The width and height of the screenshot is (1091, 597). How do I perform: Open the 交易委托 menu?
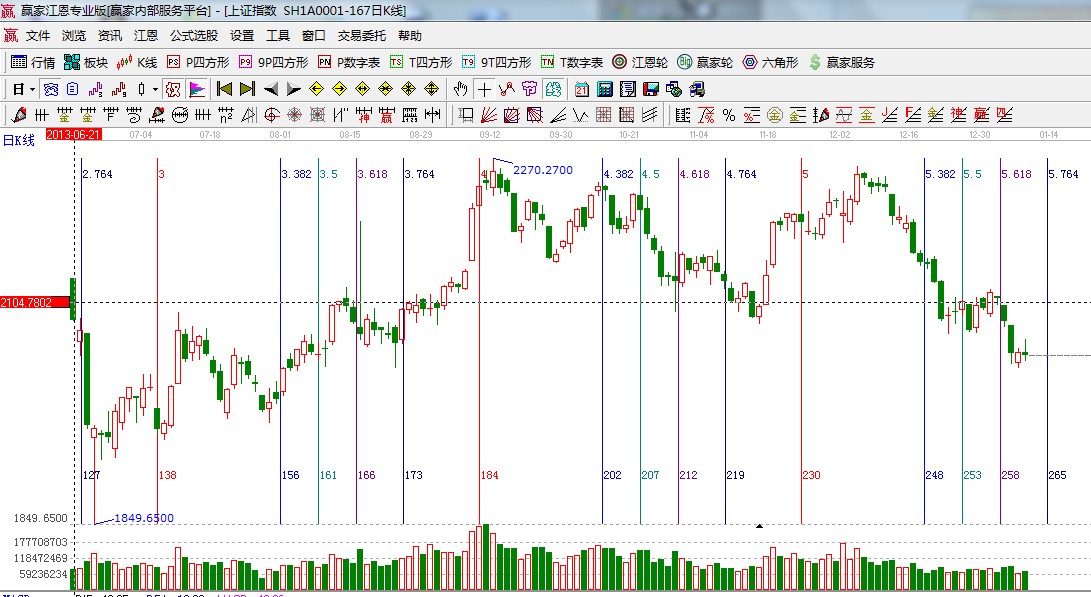coord(361,35)
